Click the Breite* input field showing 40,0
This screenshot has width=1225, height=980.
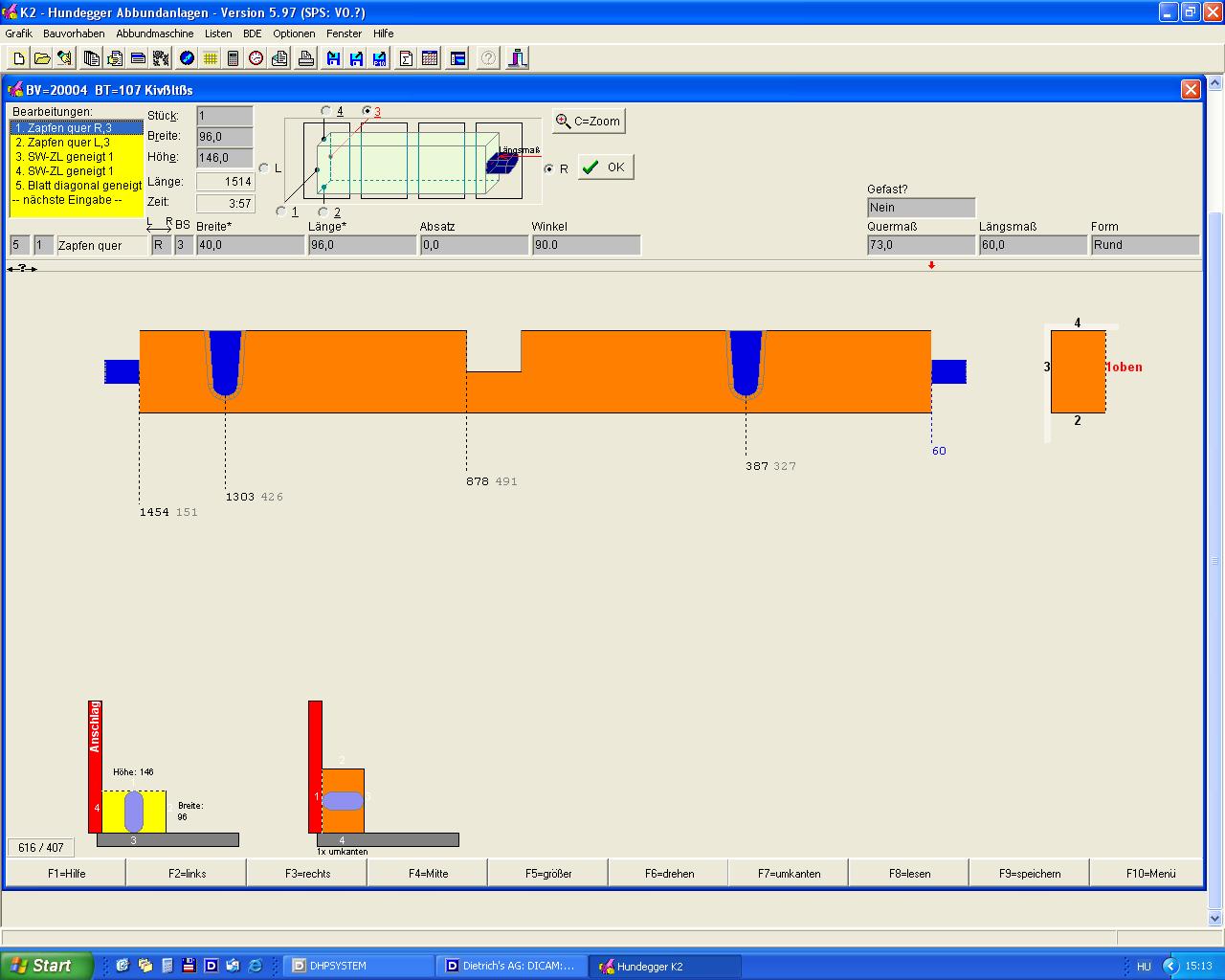coord(251,245)
